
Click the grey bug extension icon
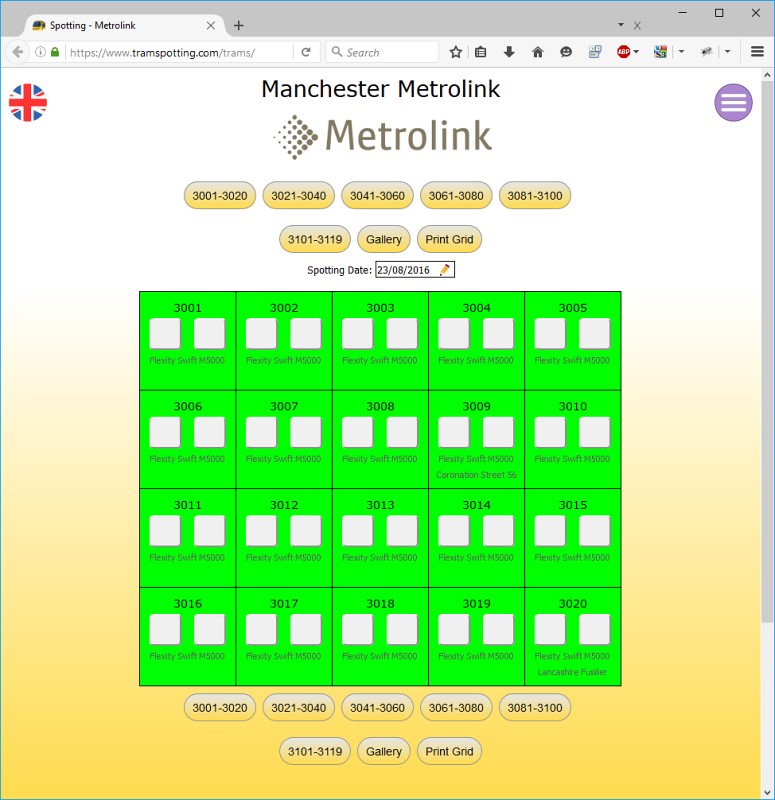pyautogui.click(x=706, y=52)
